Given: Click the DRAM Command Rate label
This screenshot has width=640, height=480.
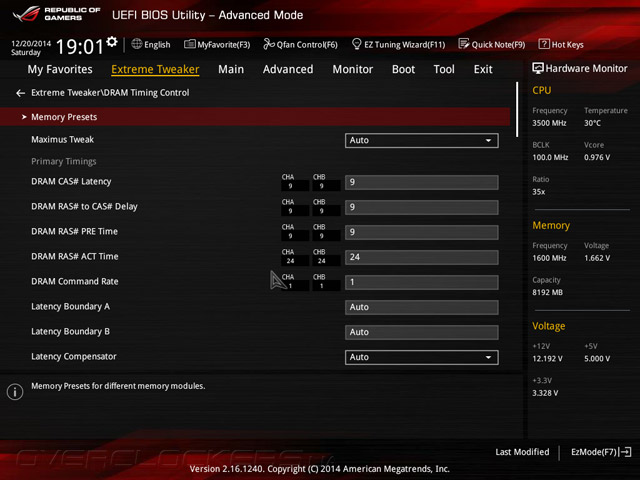Looking at the screenshot, I should pyautogui.click(x=75, y=281).
